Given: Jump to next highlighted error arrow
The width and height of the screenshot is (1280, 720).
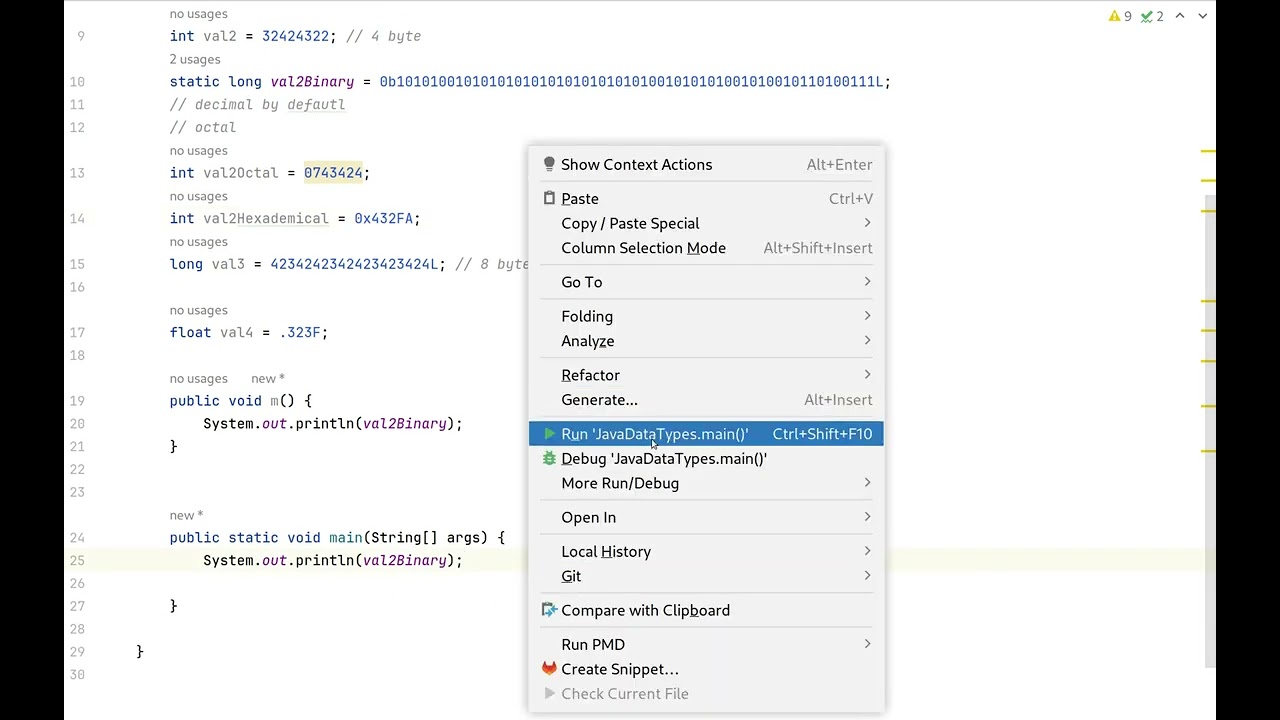Looking at the screenshot, I should tap(1202, 16).
